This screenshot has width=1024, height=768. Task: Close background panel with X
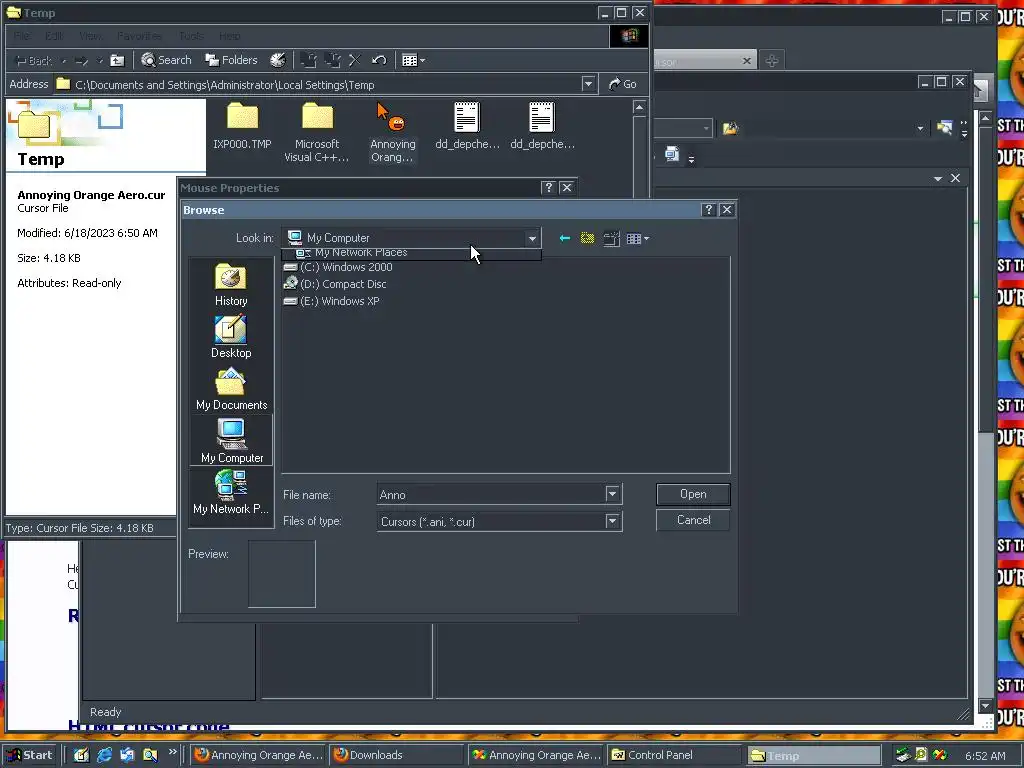point(955,178)
